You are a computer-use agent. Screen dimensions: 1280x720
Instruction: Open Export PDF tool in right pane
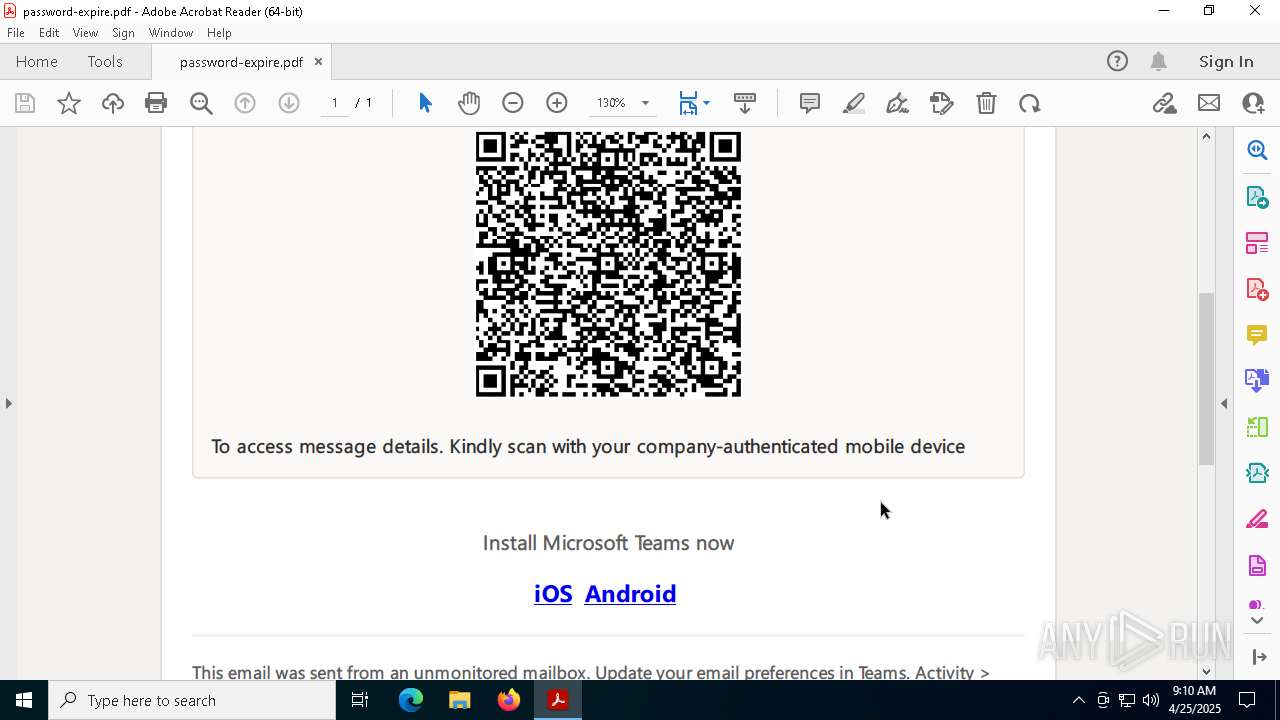[1257, 197]
